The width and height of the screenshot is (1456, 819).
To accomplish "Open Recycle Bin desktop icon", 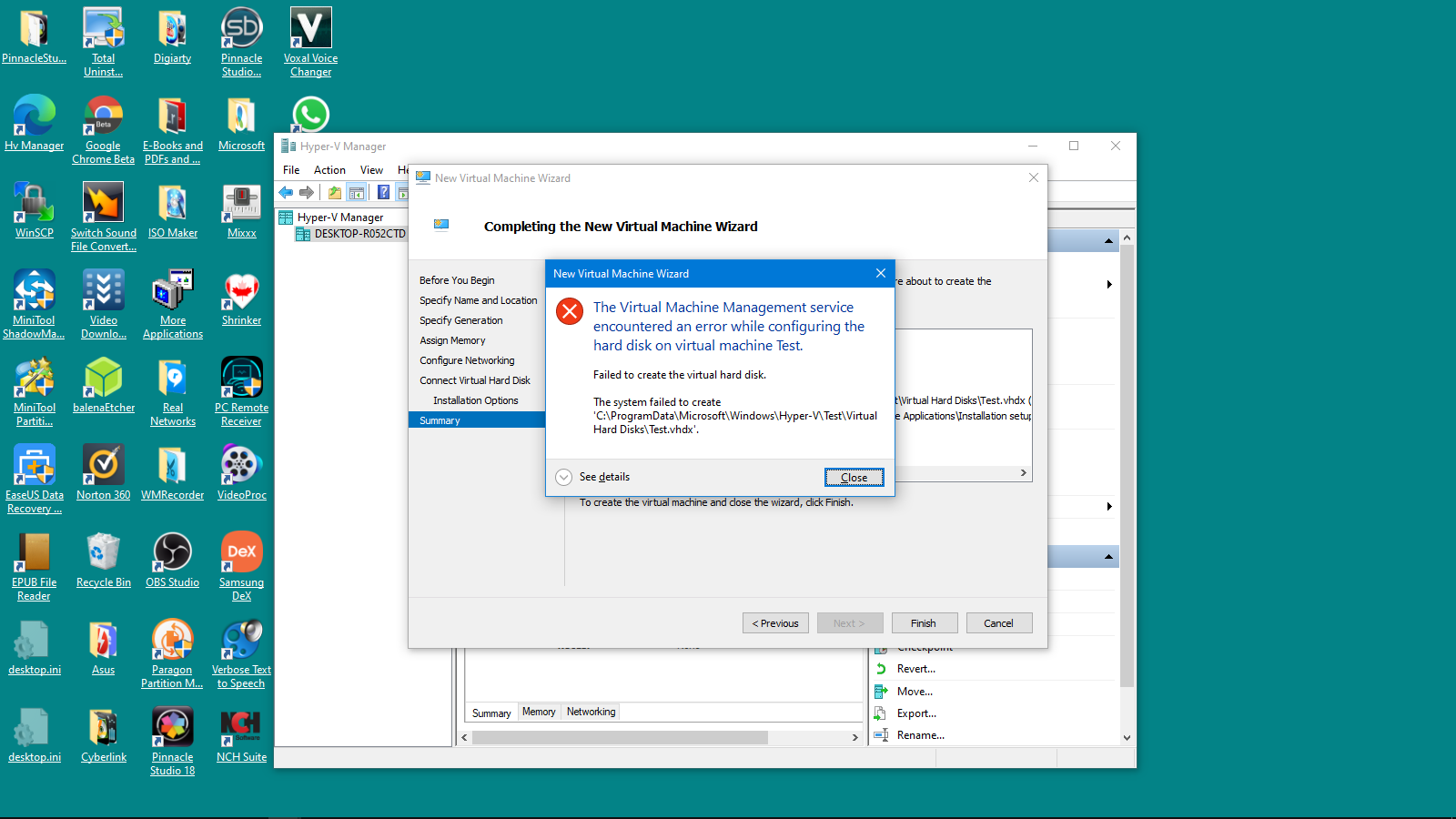I will (x=103, y=560).
